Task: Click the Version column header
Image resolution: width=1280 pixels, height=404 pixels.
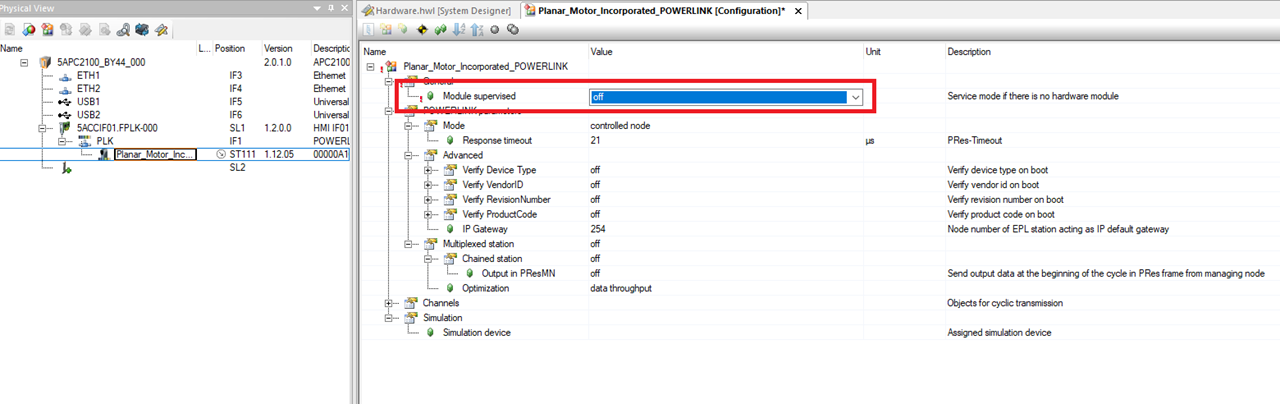Action: (x=278, y=48)
